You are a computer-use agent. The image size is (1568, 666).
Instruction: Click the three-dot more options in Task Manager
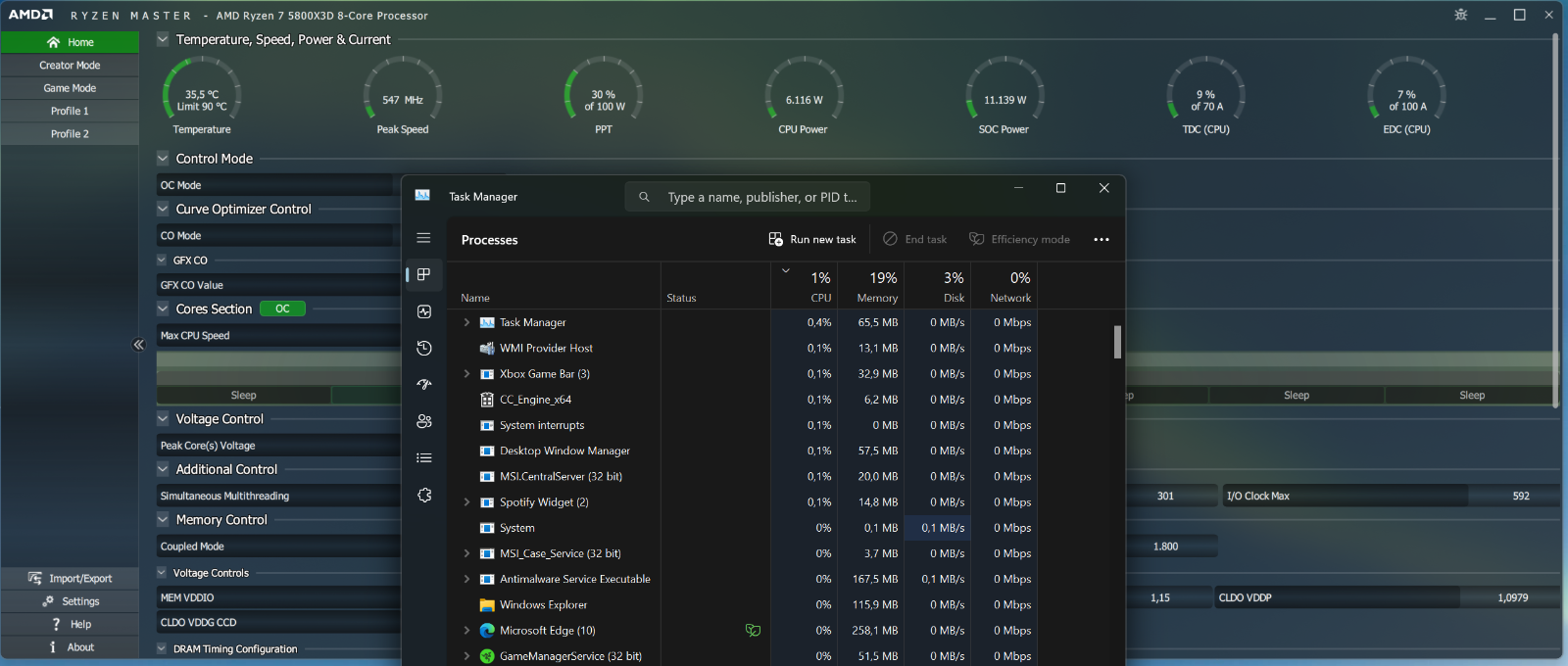click(1102, 239)
